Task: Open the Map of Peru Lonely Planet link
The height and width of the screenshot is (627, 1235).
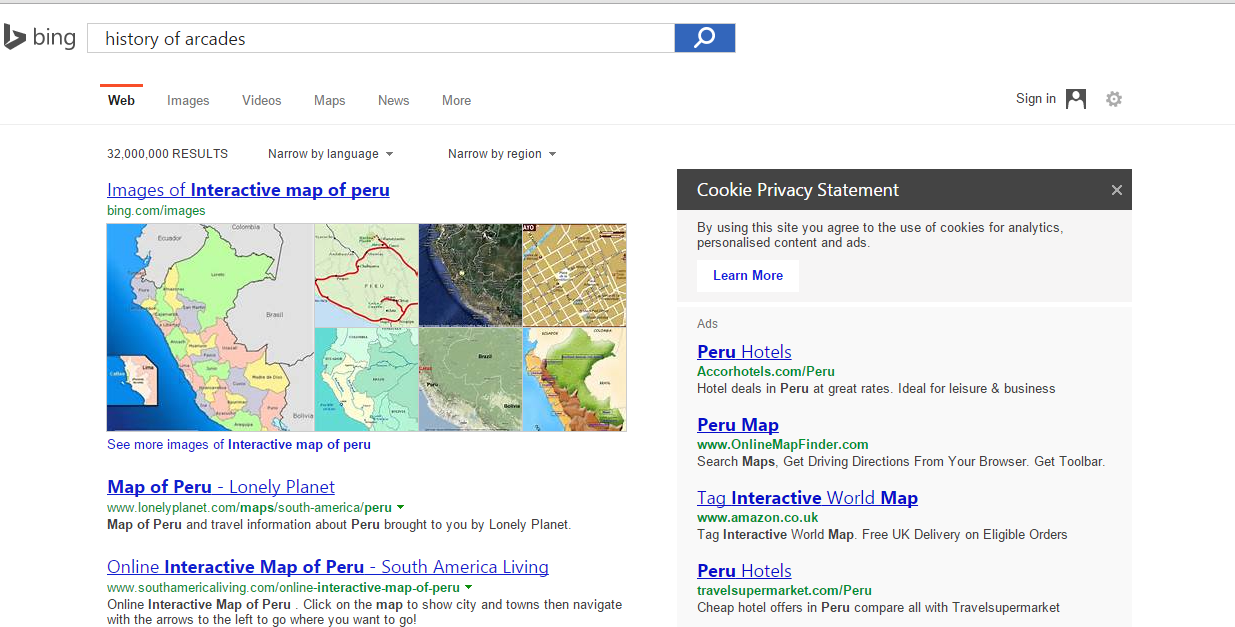Action: point(221,487)
